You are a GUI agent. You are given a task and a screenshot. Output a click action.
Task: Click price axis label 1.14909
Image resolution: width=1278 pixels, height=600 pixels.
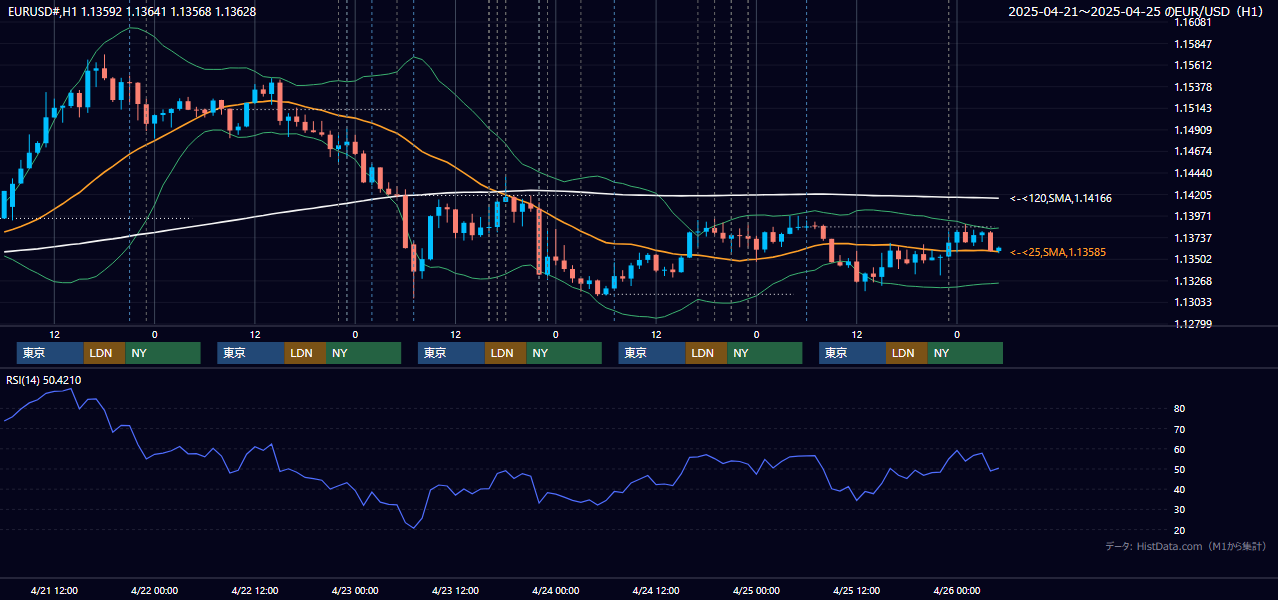(x=1194, y=130)
